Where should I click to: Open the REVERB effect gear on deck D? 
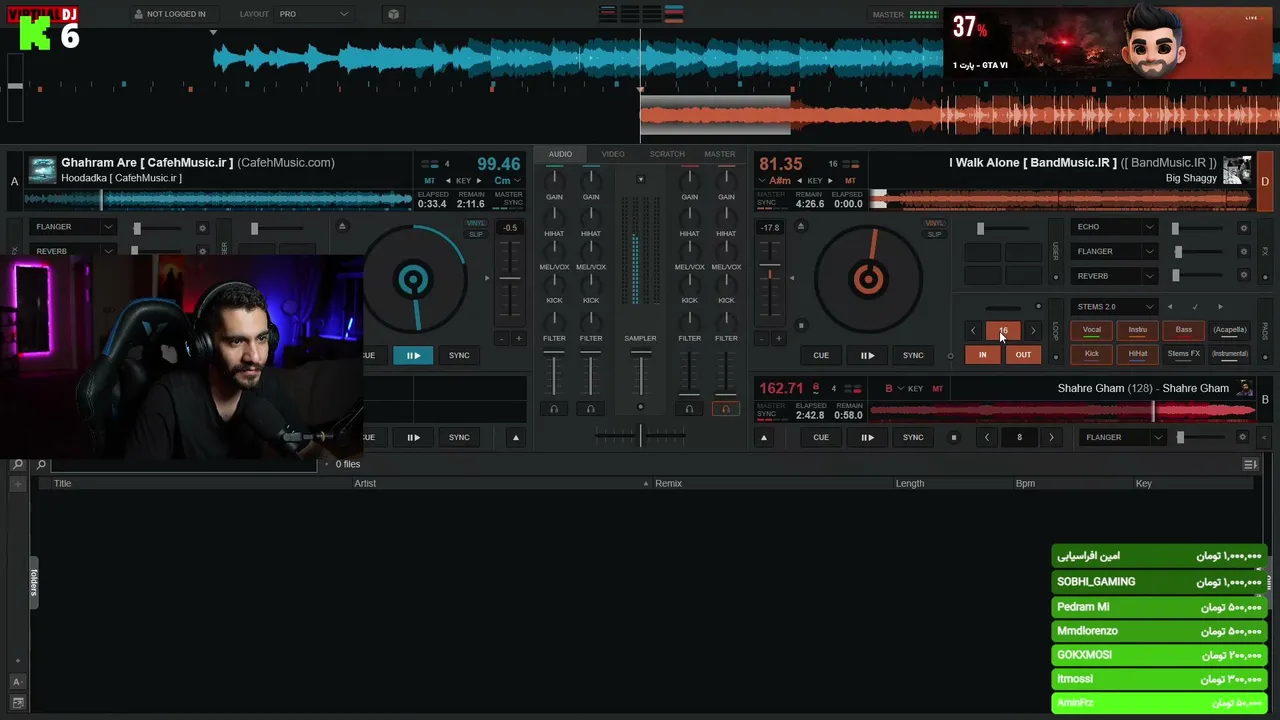[1244, 275]
